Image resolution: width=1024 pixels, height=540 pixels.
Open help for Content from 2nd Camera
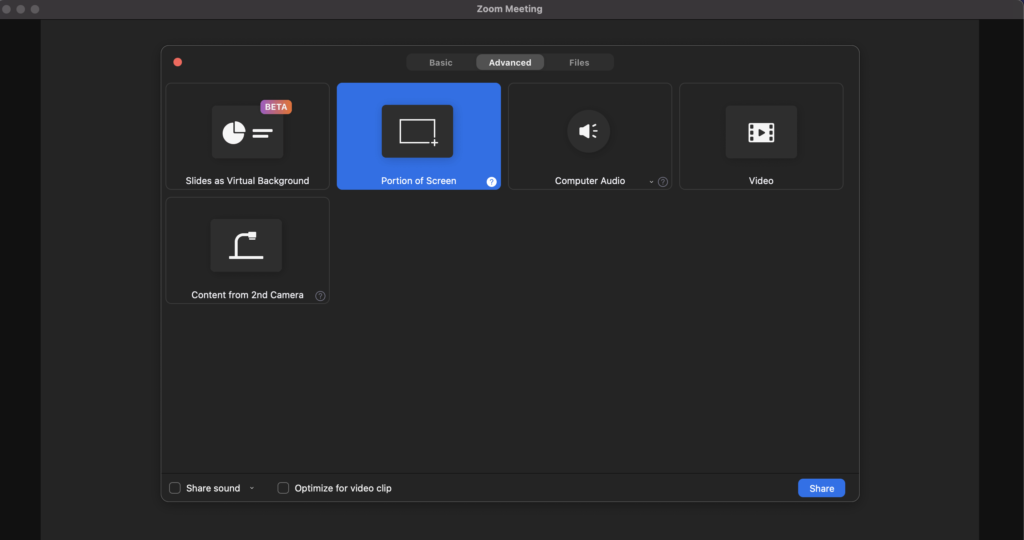point(320,296)
